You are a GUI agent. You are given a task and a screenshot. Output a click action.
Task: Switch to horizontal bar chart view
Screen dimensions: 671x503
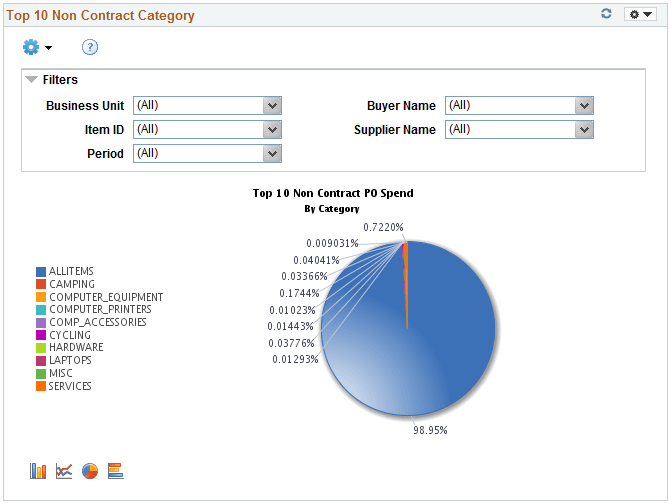[x=116, y=471]
